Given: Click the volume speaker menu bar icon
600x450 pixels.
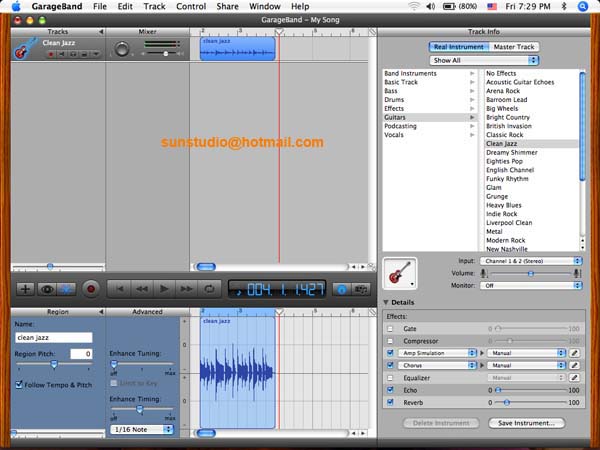Looking at the screenshot, I should 430,7.
